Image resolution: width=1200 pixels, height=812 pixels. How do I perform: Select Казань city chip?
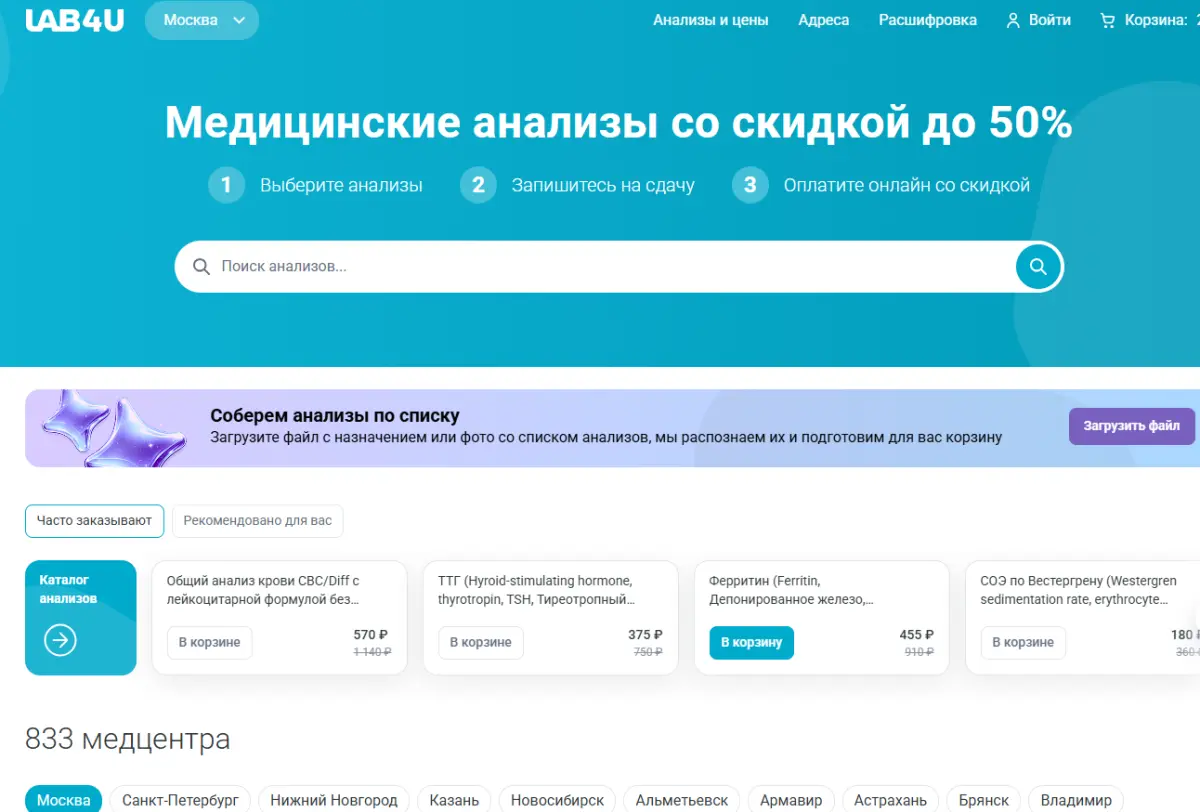(454, 800)
